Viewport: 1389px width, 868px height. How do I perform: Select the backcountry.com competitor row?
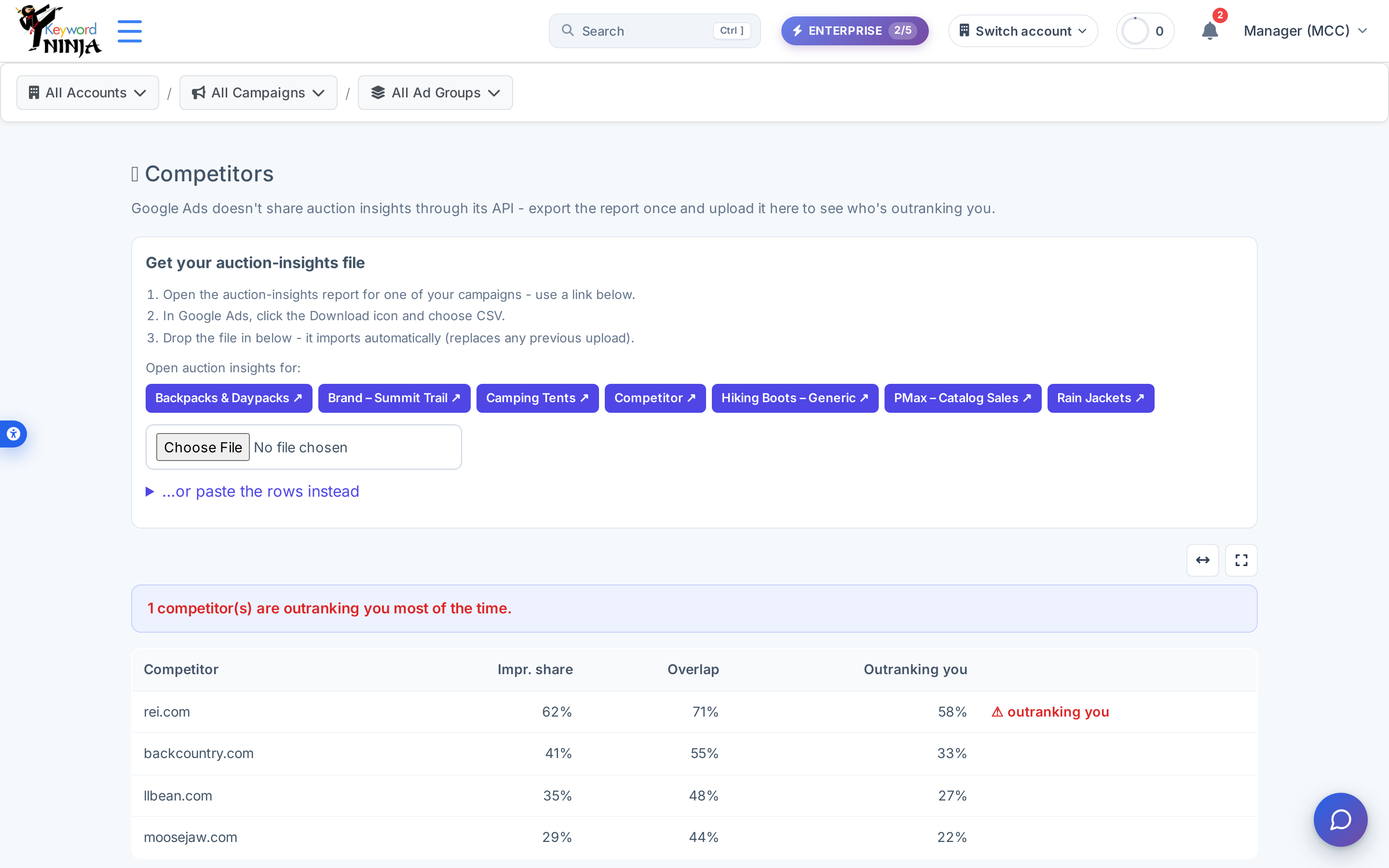click(x=694, y=754)
